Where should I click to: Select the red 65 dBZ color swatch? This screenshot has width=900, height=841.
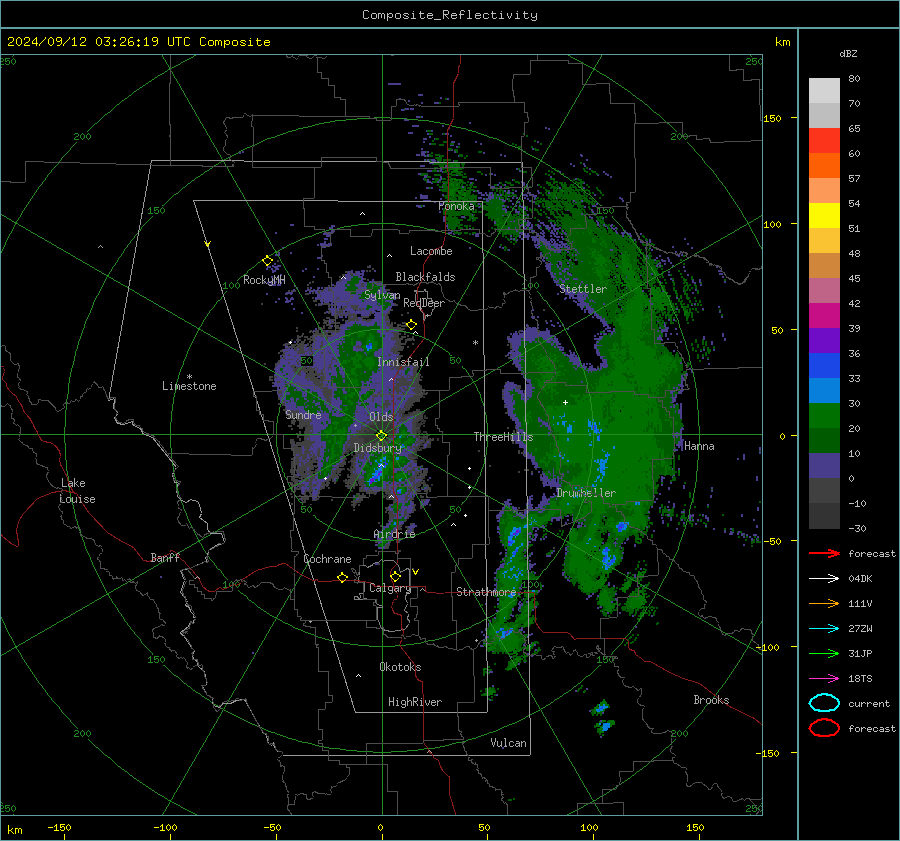pyautogui.click(x=824, y=141)
